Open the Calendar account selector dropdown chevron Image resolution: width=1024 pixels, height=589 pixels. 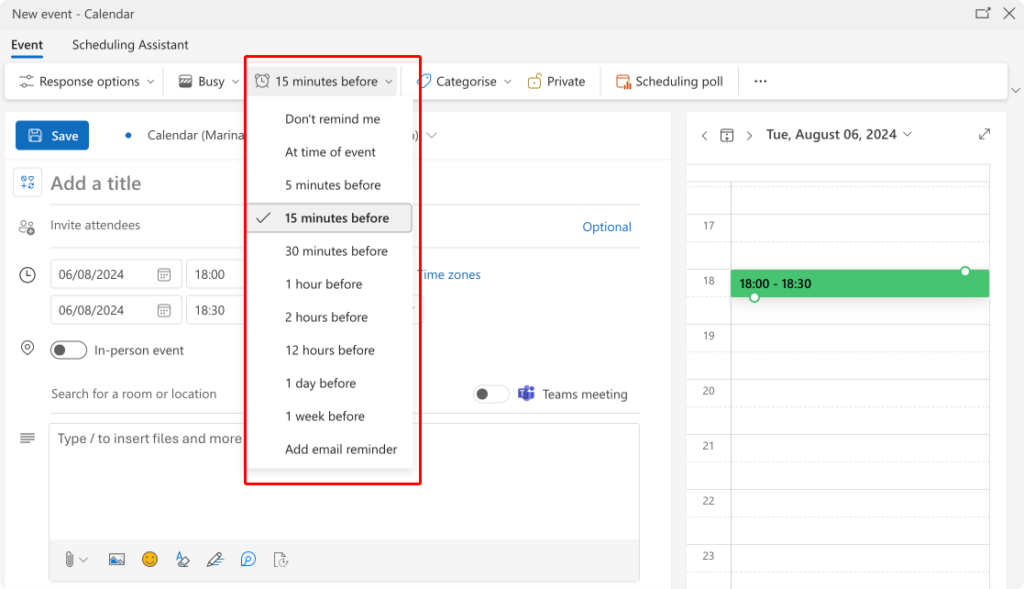coord(432,136)
